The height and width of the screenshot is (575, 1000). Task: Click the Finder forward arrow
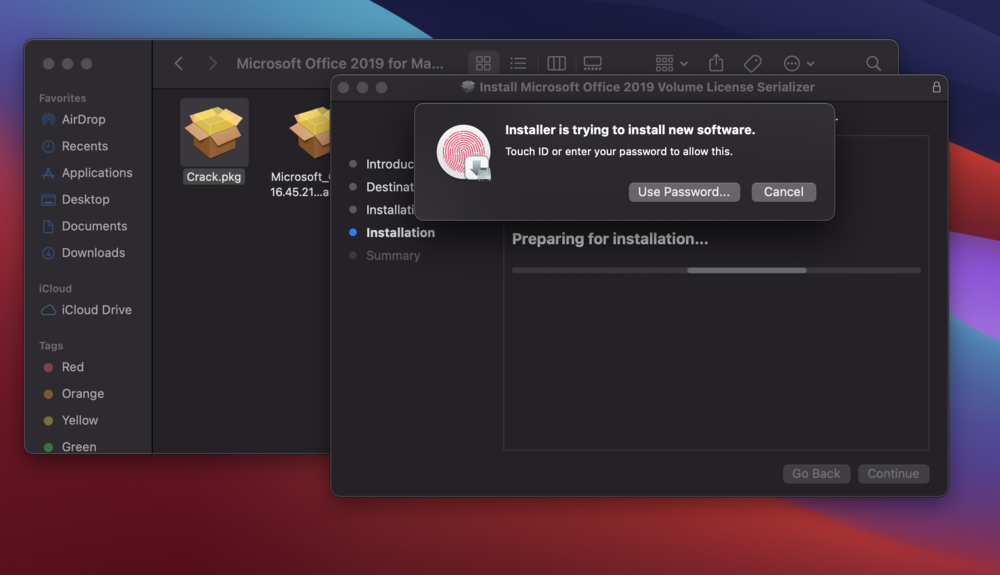212,63
